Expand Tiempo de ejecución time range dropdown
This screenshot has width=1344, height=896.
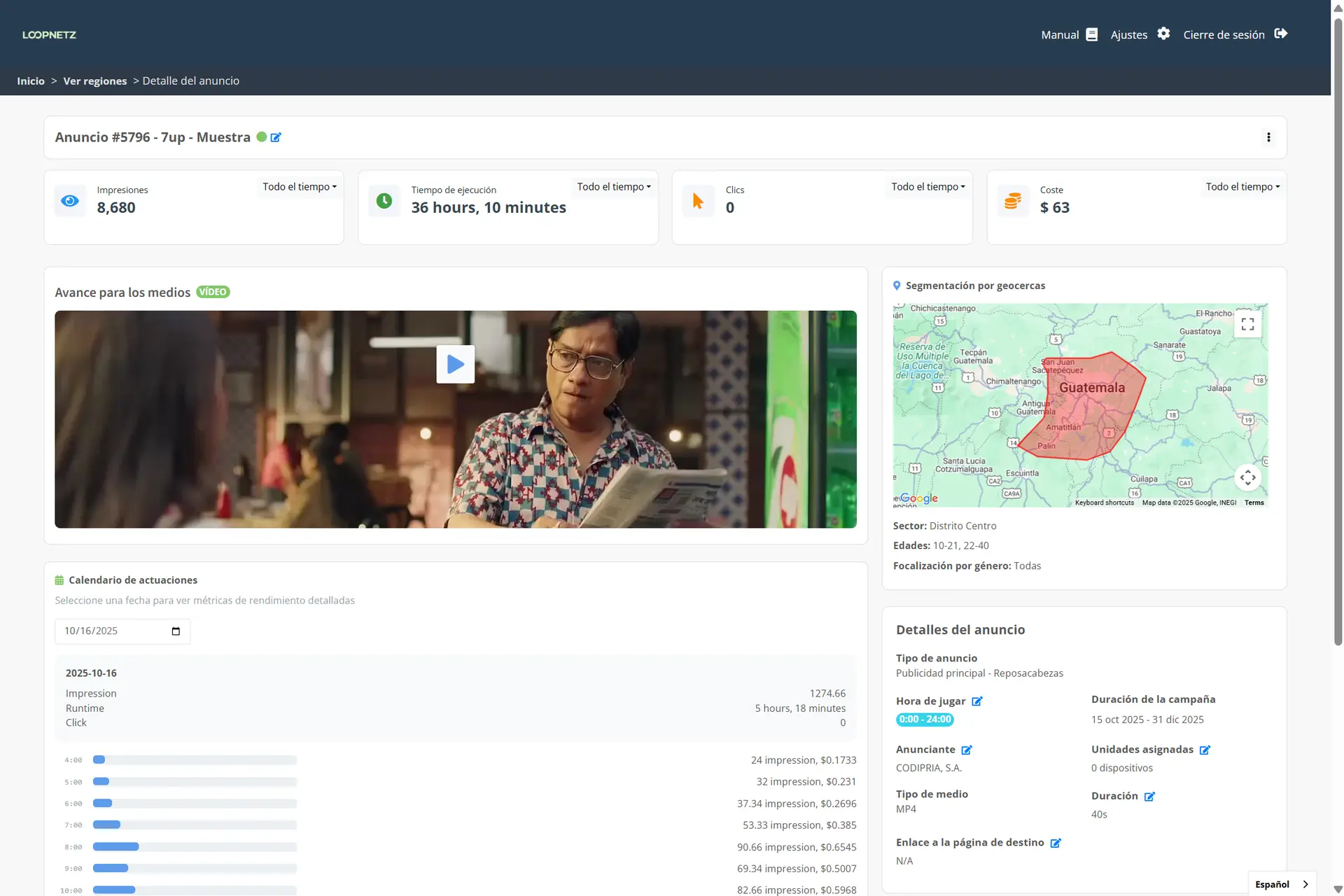[x=614, y=187]
